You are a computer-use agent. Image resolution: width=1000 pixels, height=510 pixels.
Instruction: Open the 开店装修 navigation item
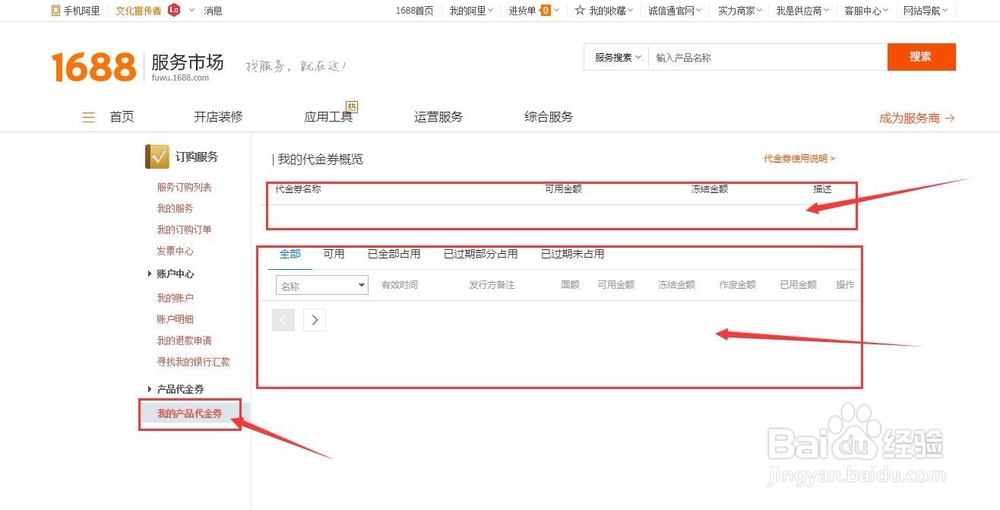click(x=218, y=117)
